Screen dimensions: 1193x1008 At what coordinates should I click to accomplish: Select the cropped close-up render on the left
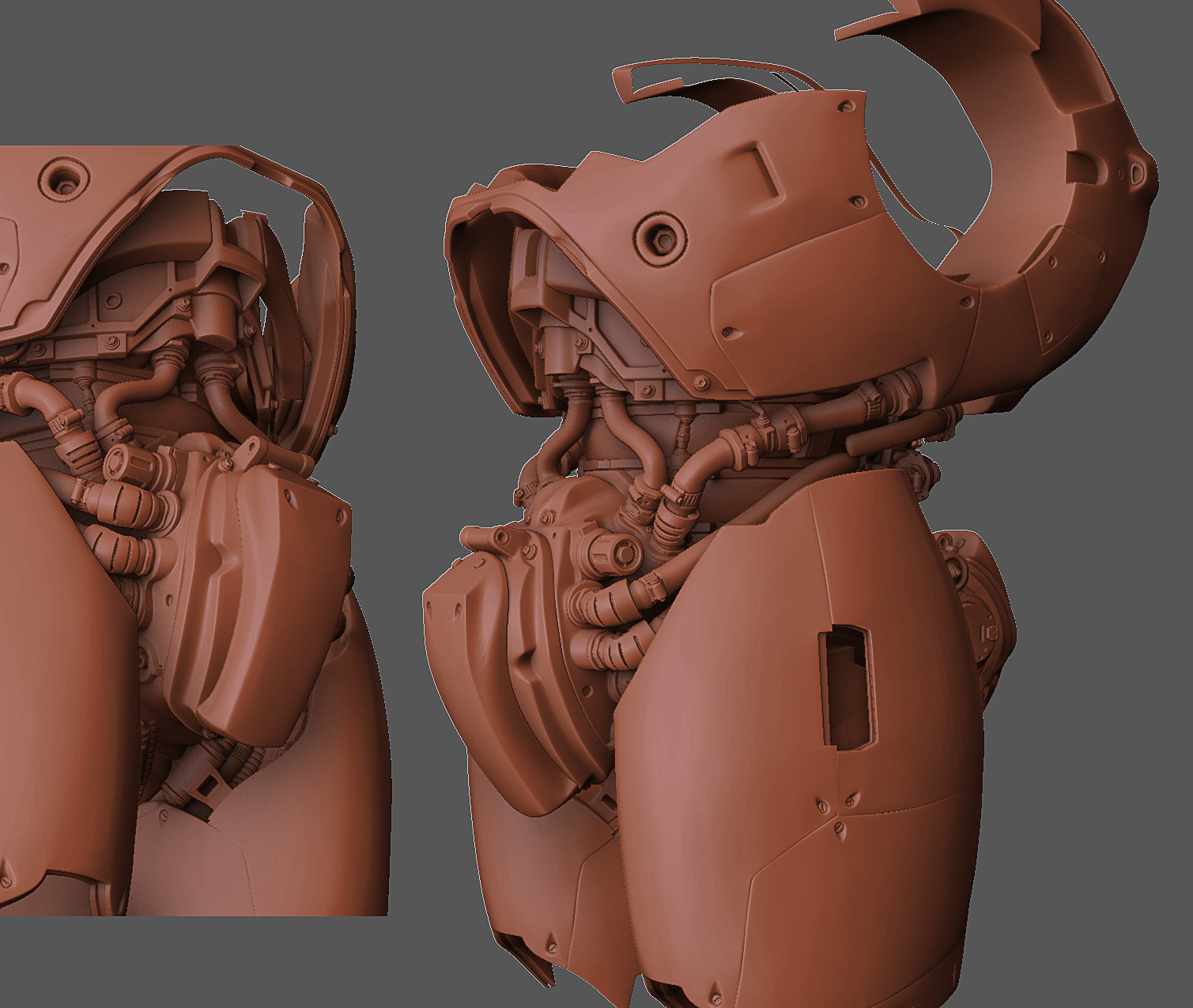tap(194, 530)
